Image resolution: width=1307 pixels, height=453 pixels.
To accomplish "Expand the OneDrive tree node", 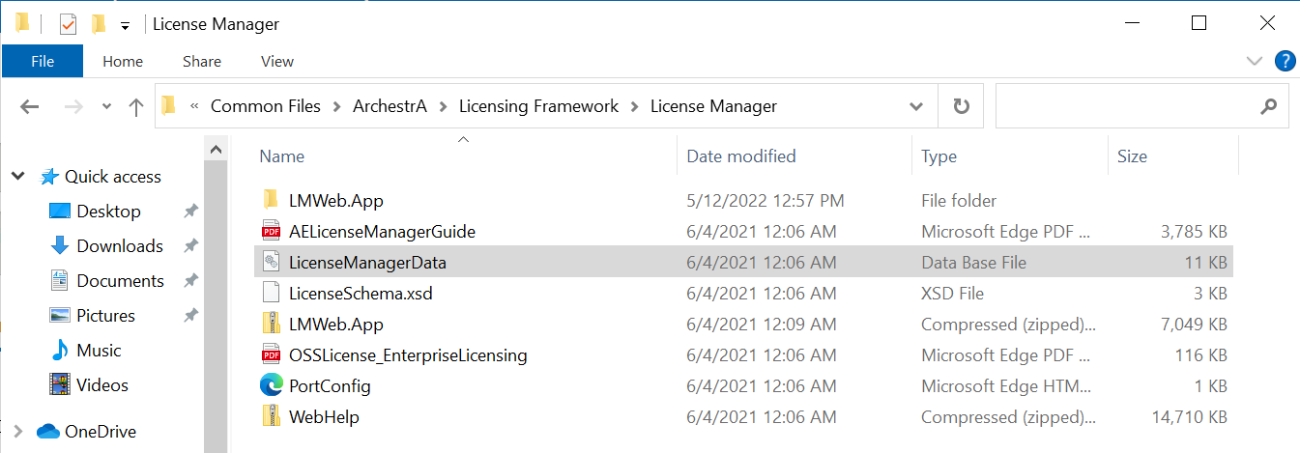I will coord(18,432).
